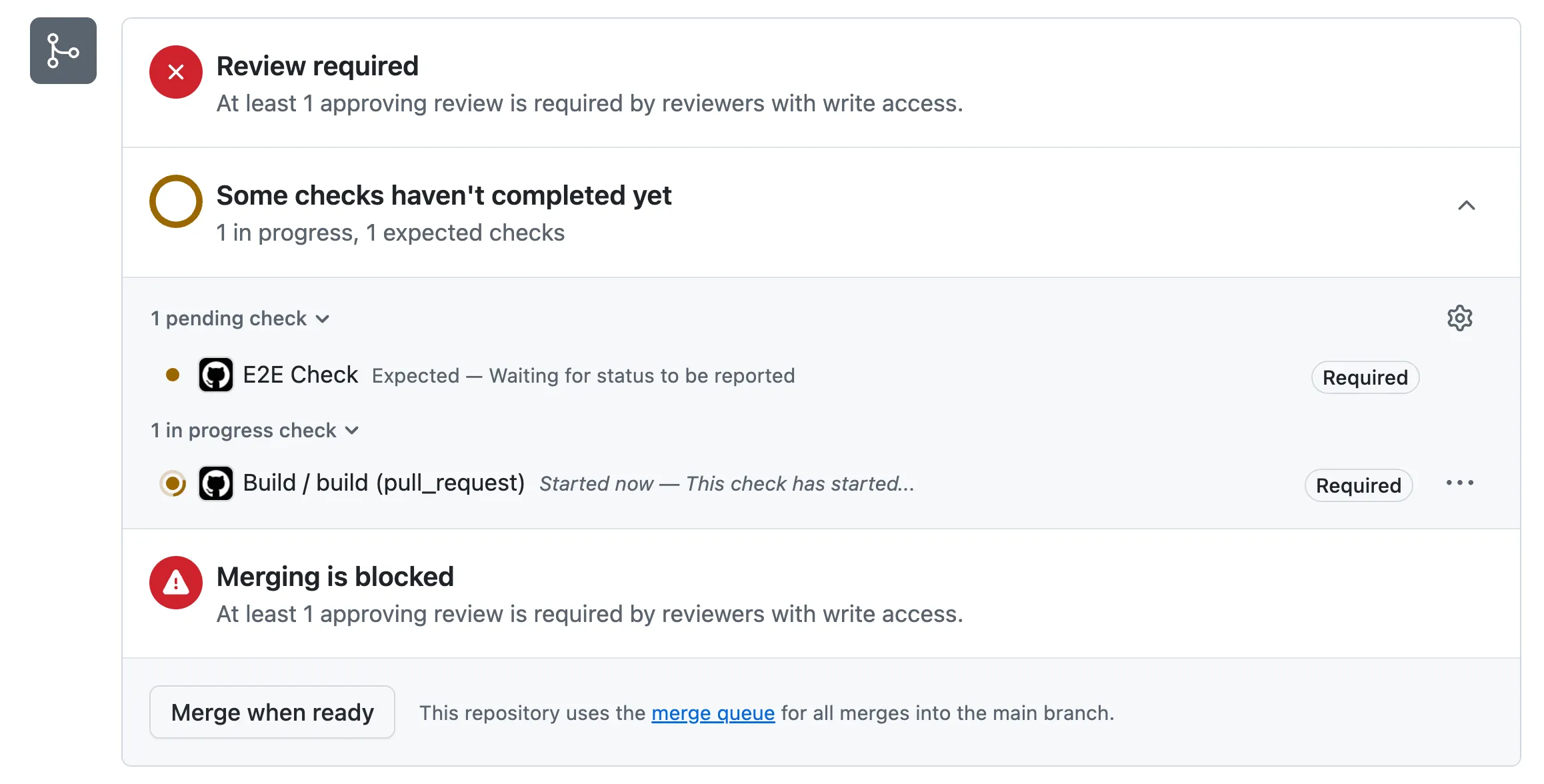Viewport: 1544px width, 784px height.
Task: Click GitHub avatar beside E2E Check
Action: (216, 375)
